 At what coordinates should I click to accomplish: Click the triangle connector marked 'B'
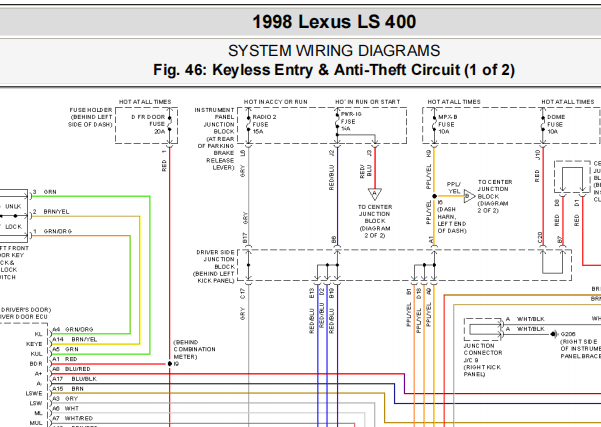coord(469,196)
